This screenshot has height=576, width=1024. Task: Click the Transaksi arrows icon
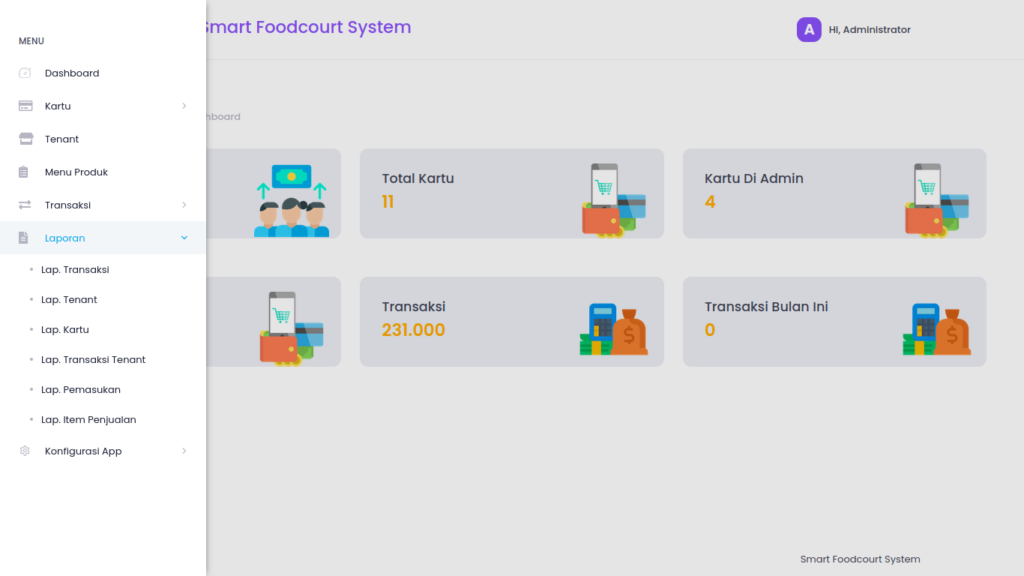pos(25,205)
